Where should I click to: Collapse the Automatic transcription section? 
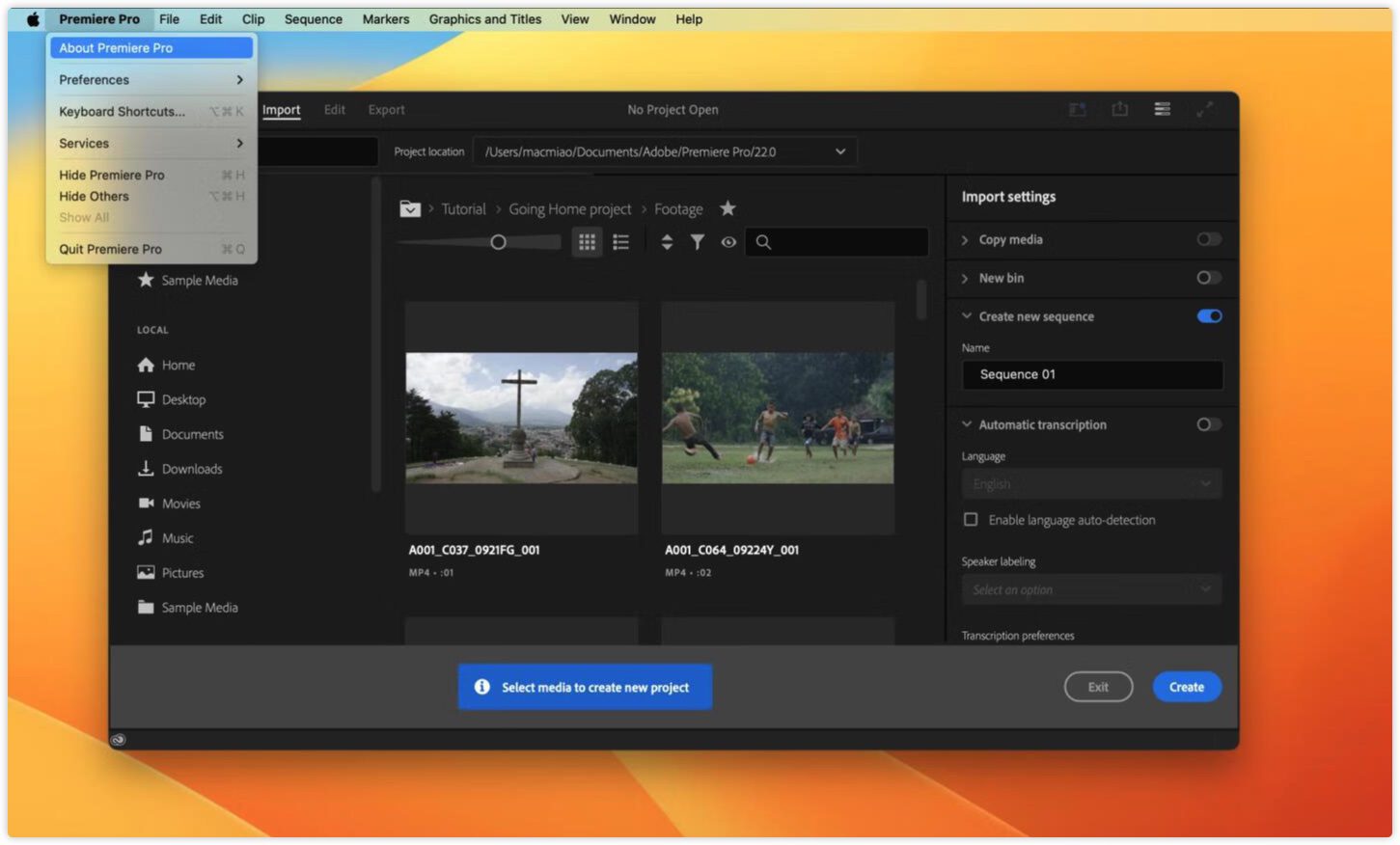click(x=966, y=424)
